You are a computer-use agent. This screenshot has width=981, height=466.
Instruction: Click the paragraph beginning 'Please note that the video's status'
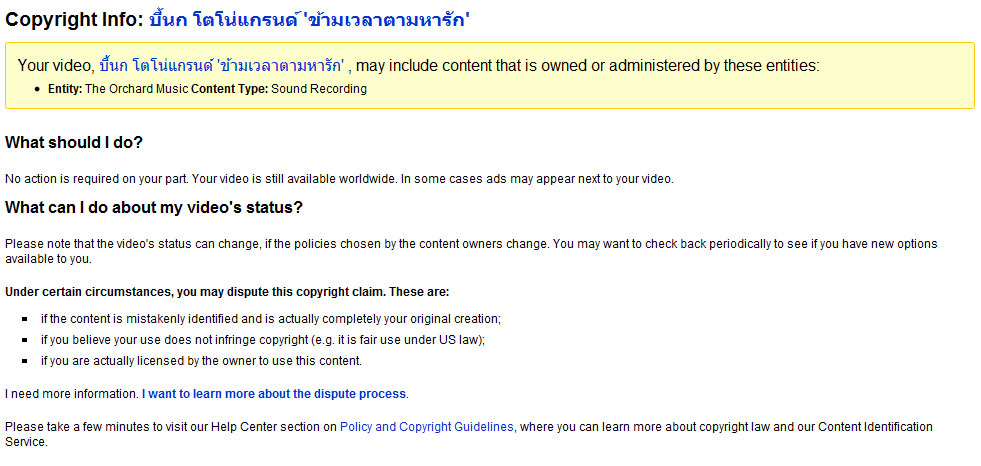click(471, 251)
